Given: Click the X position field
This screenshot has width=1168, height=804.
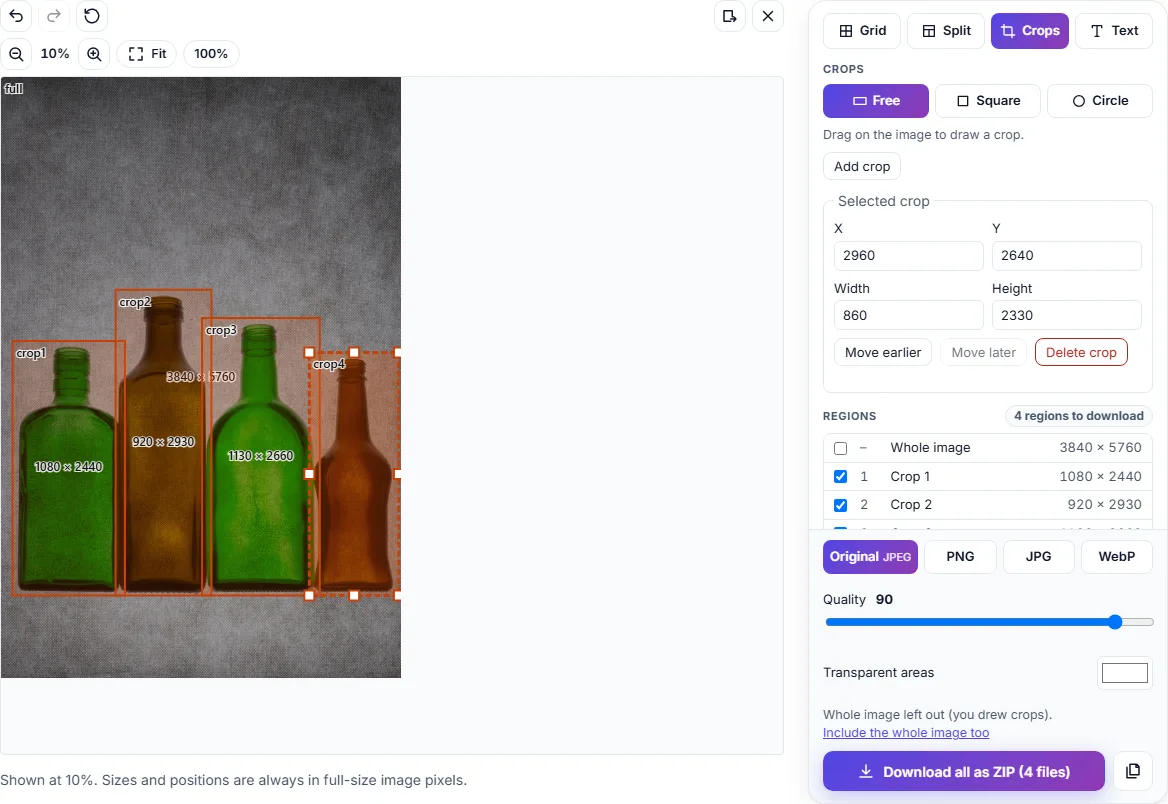Looking at the screenshot, I should click(x=909, y=256).
